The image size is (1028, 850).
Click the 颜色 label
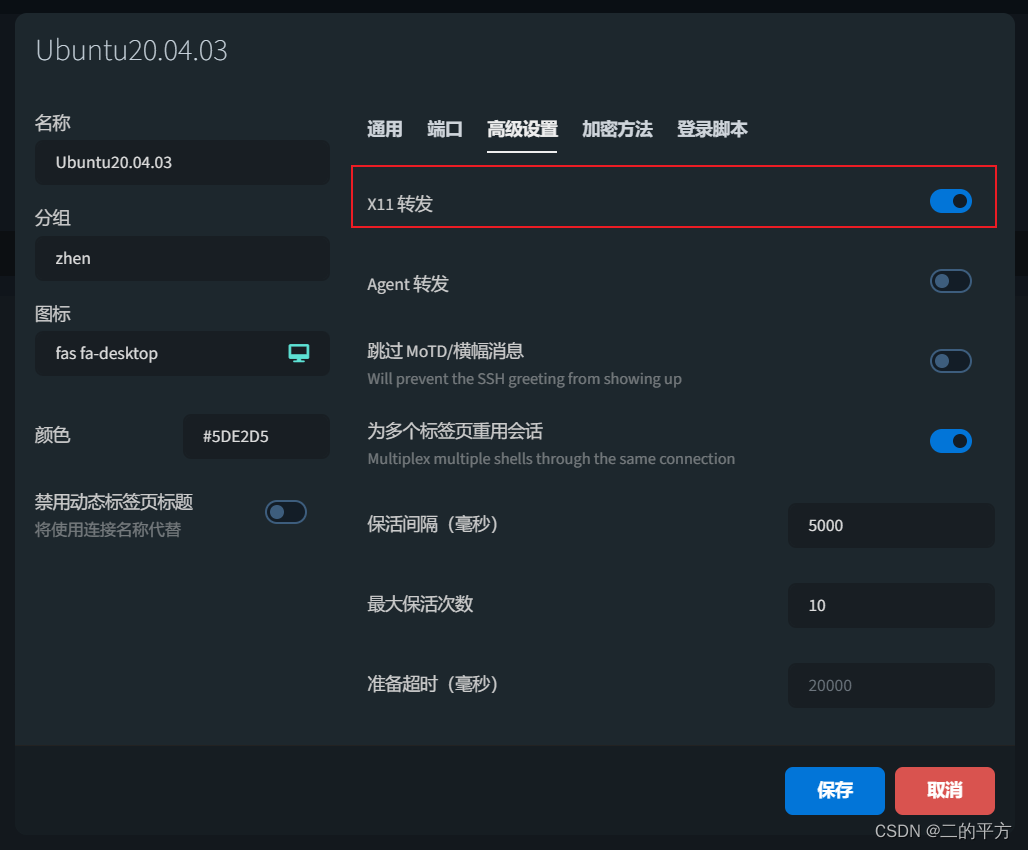pos(52,435)
